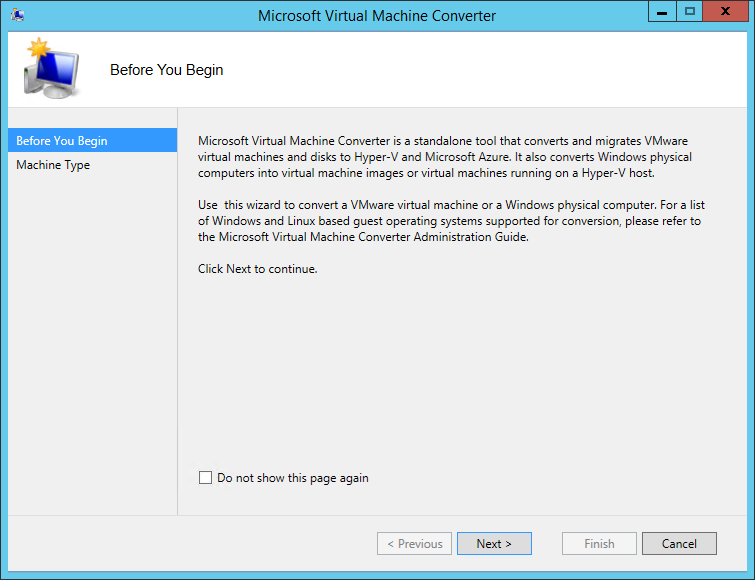Click the wizard computer icon in header
755x580 pixels.
(x=52, y=69)
